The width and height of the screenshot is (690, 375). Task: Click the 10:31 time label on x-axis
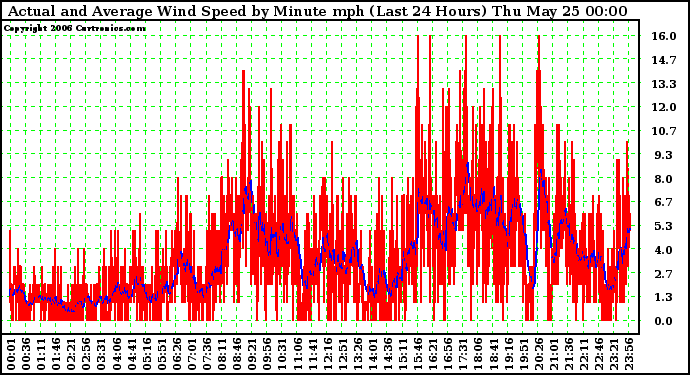coord(282,354)
